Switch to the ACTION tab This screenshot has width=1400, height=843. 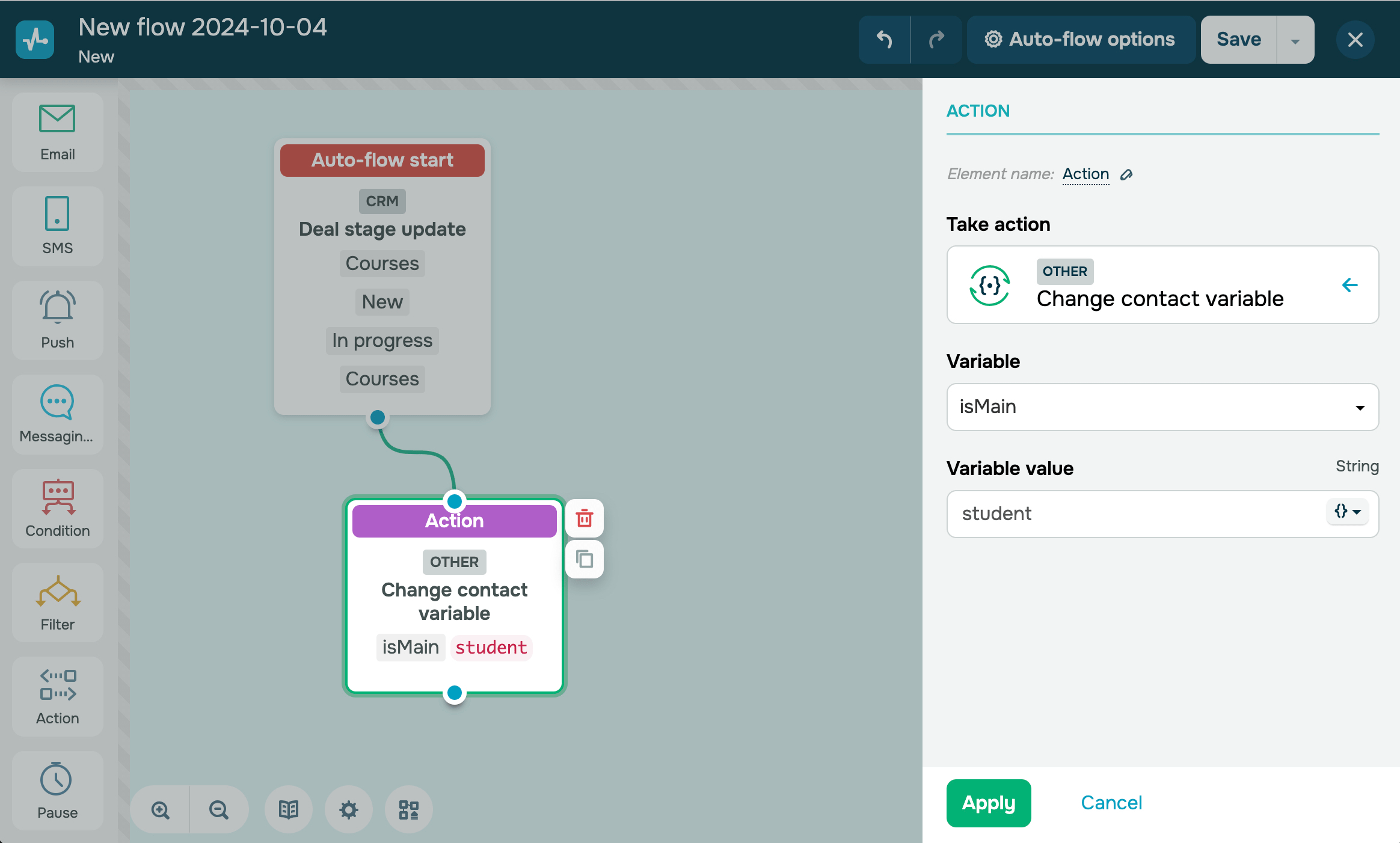tap(978, 111)
